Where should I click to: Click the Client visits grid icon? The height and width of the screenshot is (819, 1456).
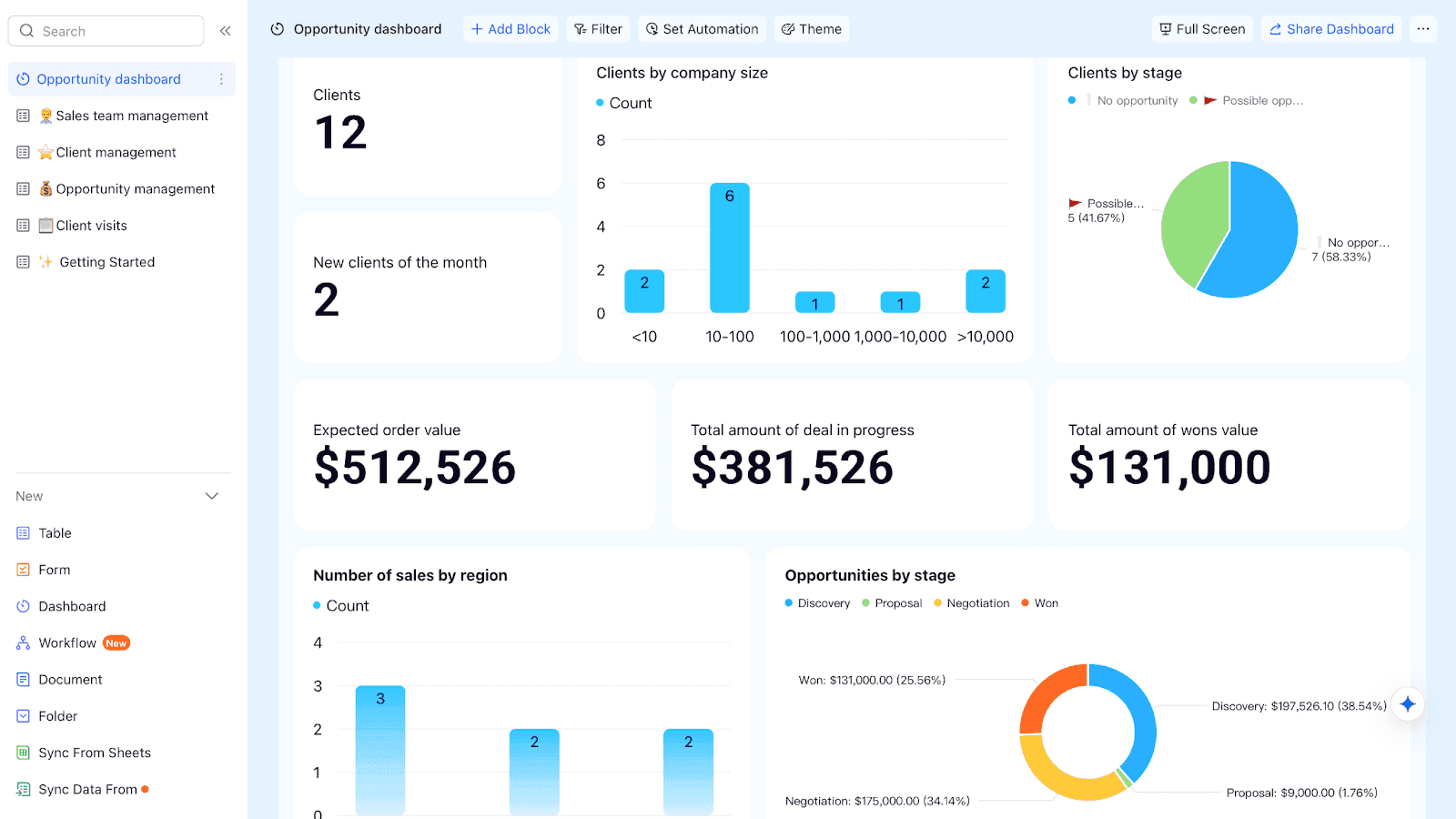(24, 226)
